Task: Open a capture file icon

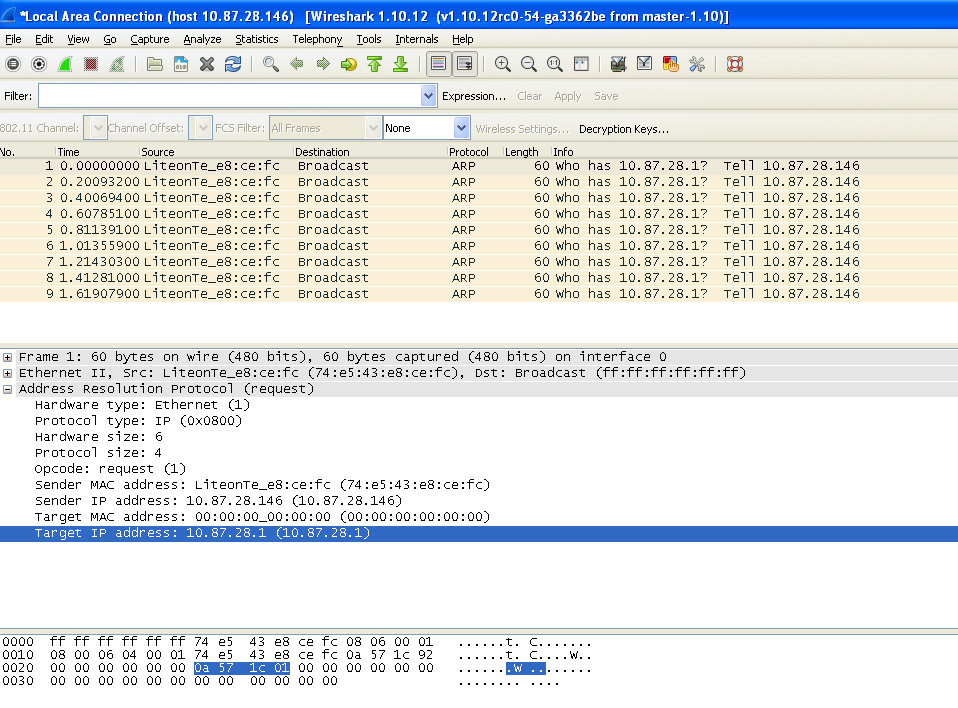Action: coord(155,64)
